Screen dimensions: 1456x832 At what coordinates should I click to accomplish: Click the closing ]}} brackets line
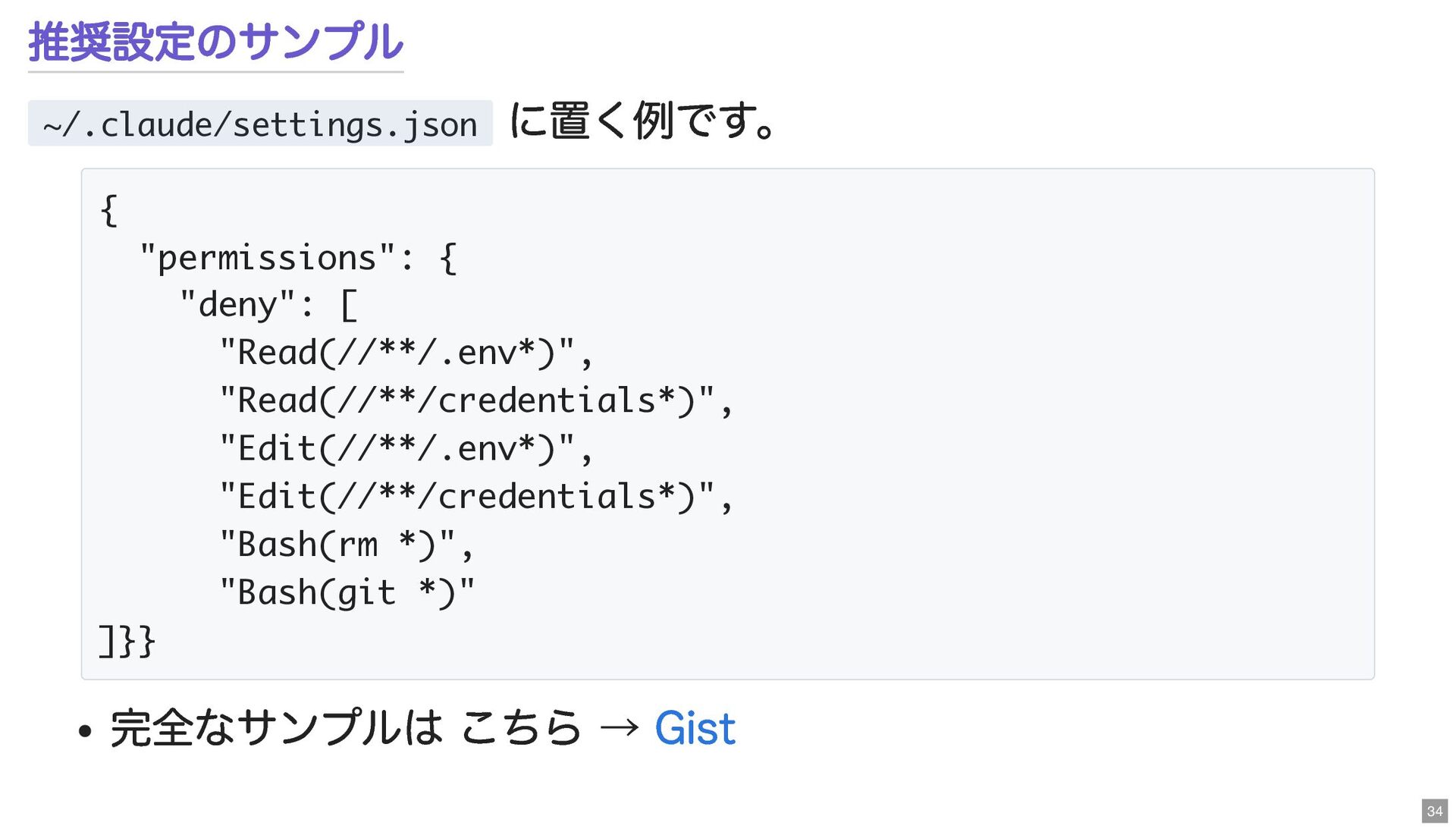pos(127,641)
